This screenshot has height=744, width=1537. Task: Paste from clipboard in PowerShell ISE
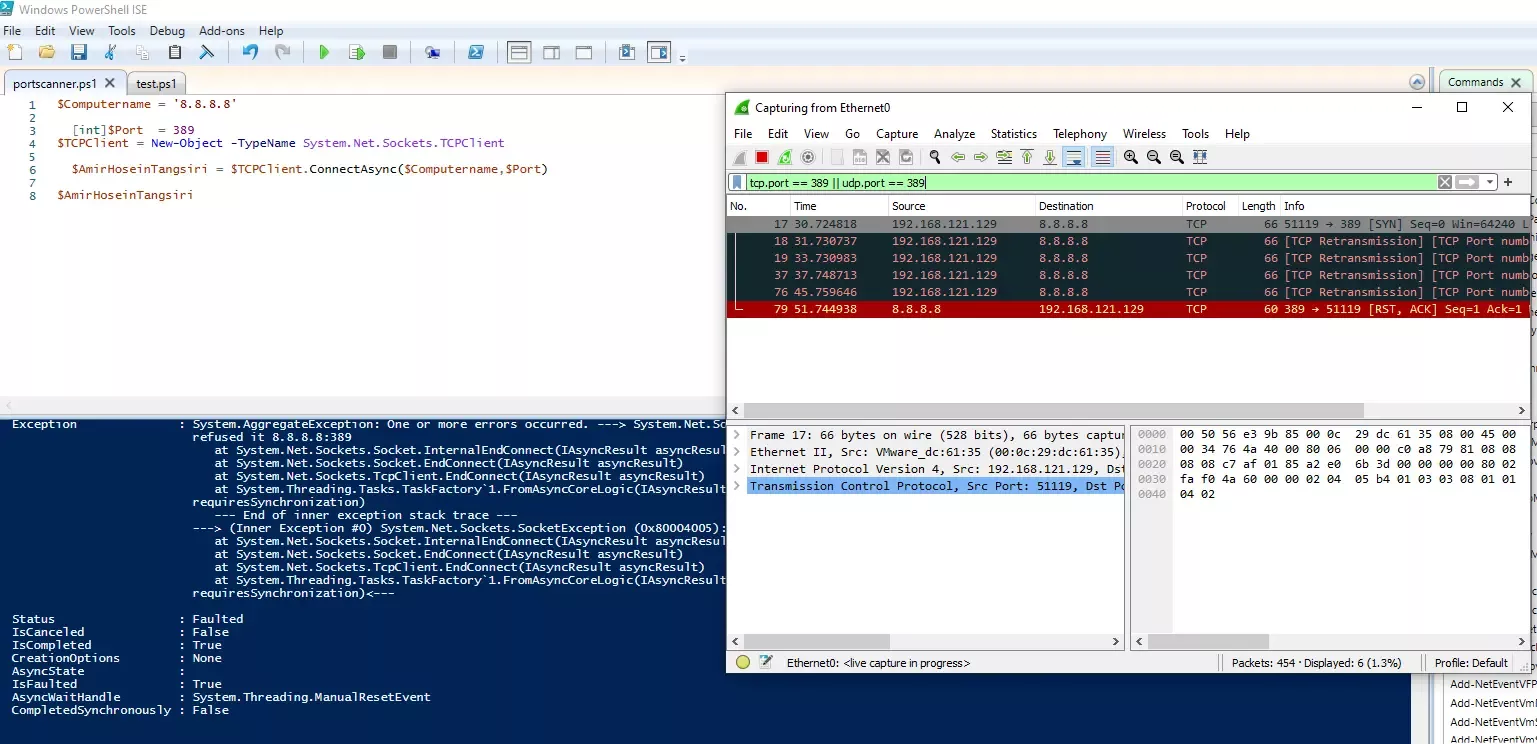pyautogui.click(x=175, y=52)
